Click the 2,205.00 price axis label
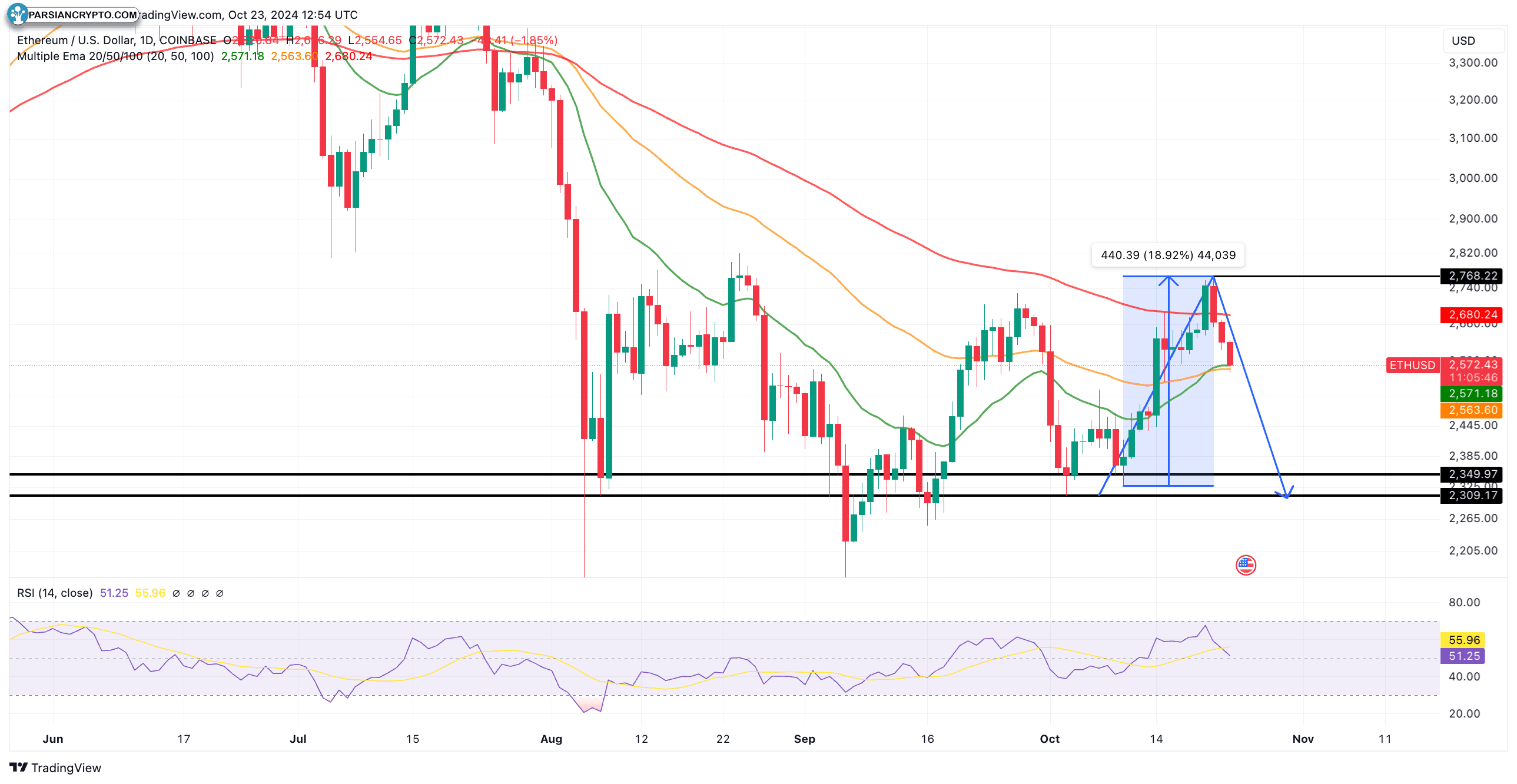Screen dimensions: 1517x784 coord(1473,550)
